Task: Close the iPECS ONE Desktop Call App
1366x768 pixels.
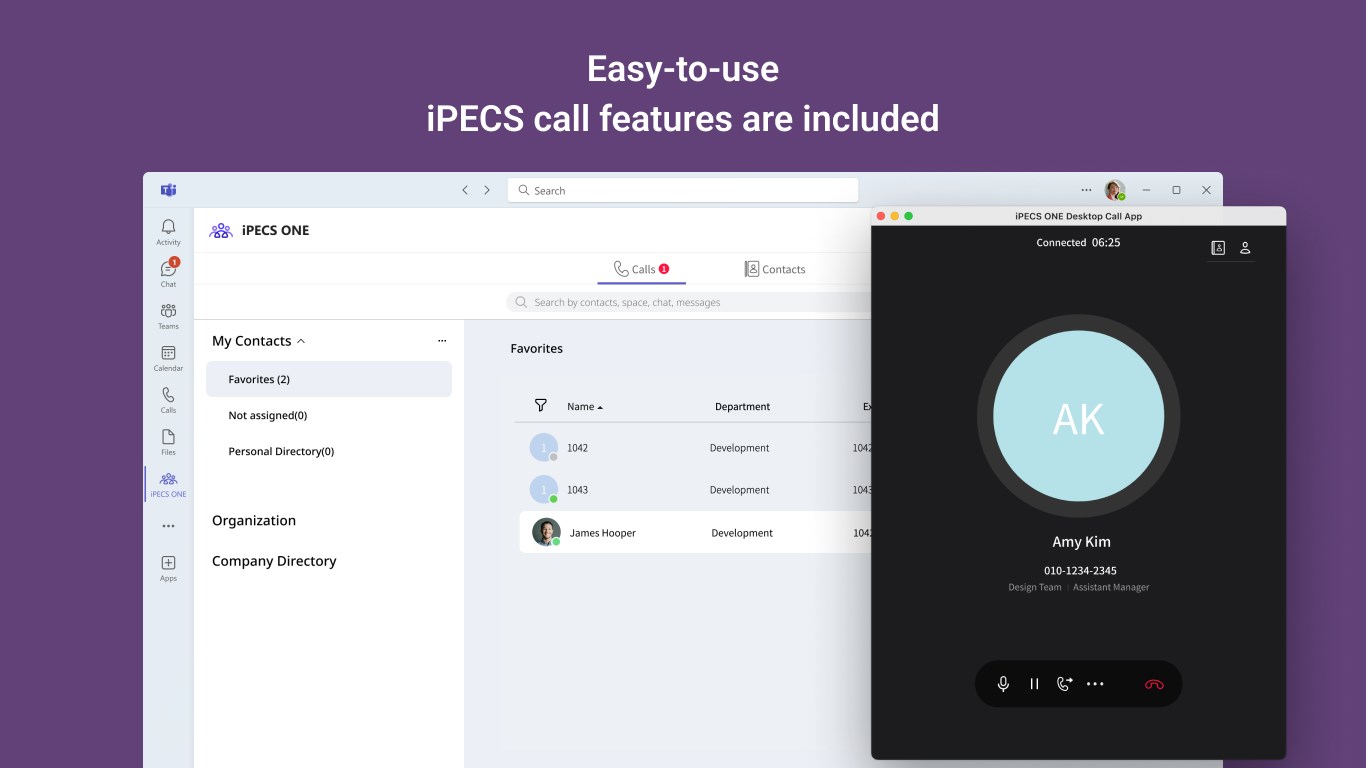Action: pyautogui.click(x=881, y=216)
